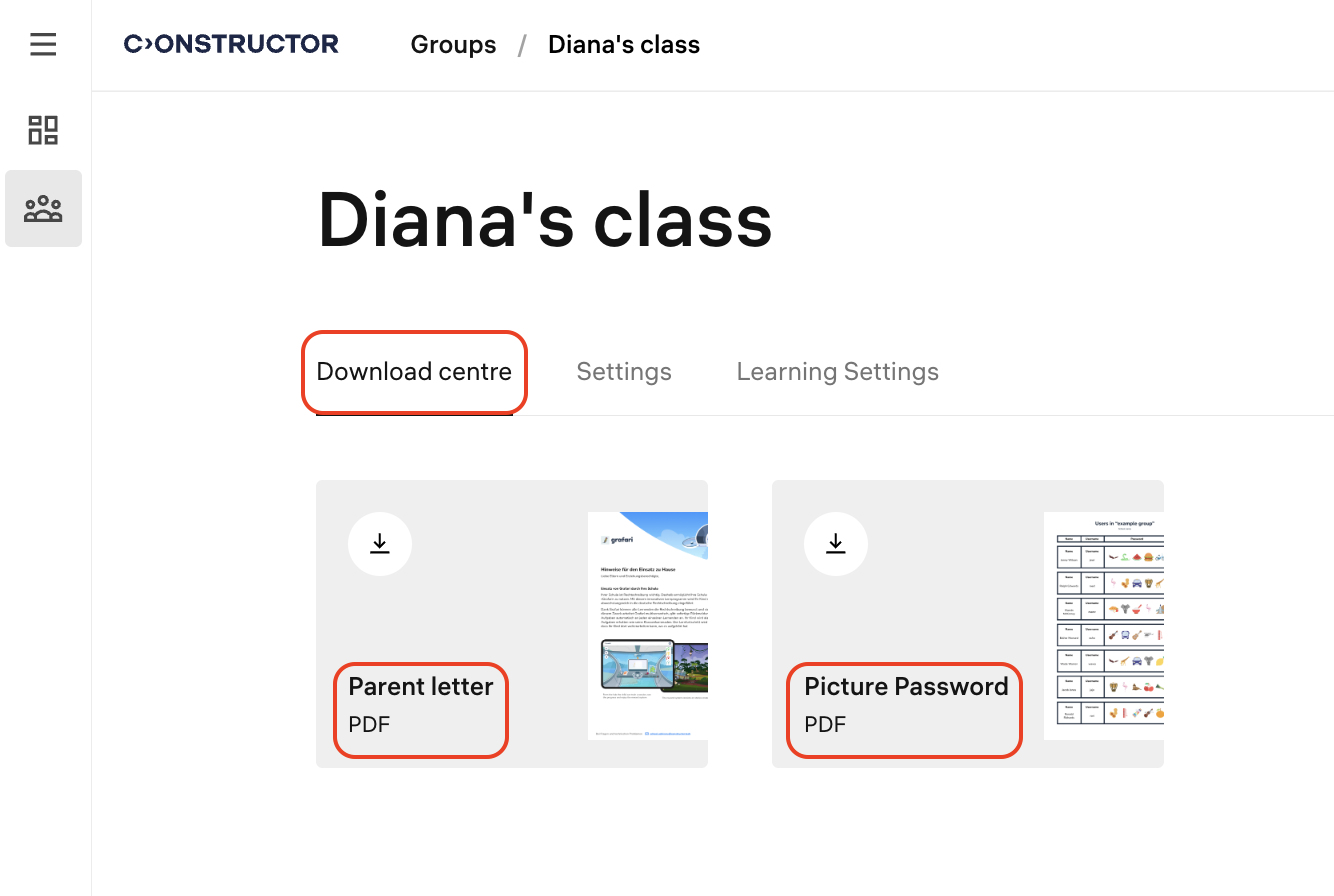
Task: Click PDF label under Picture Password
Action: pyautogui.click(x=825, y=725)
